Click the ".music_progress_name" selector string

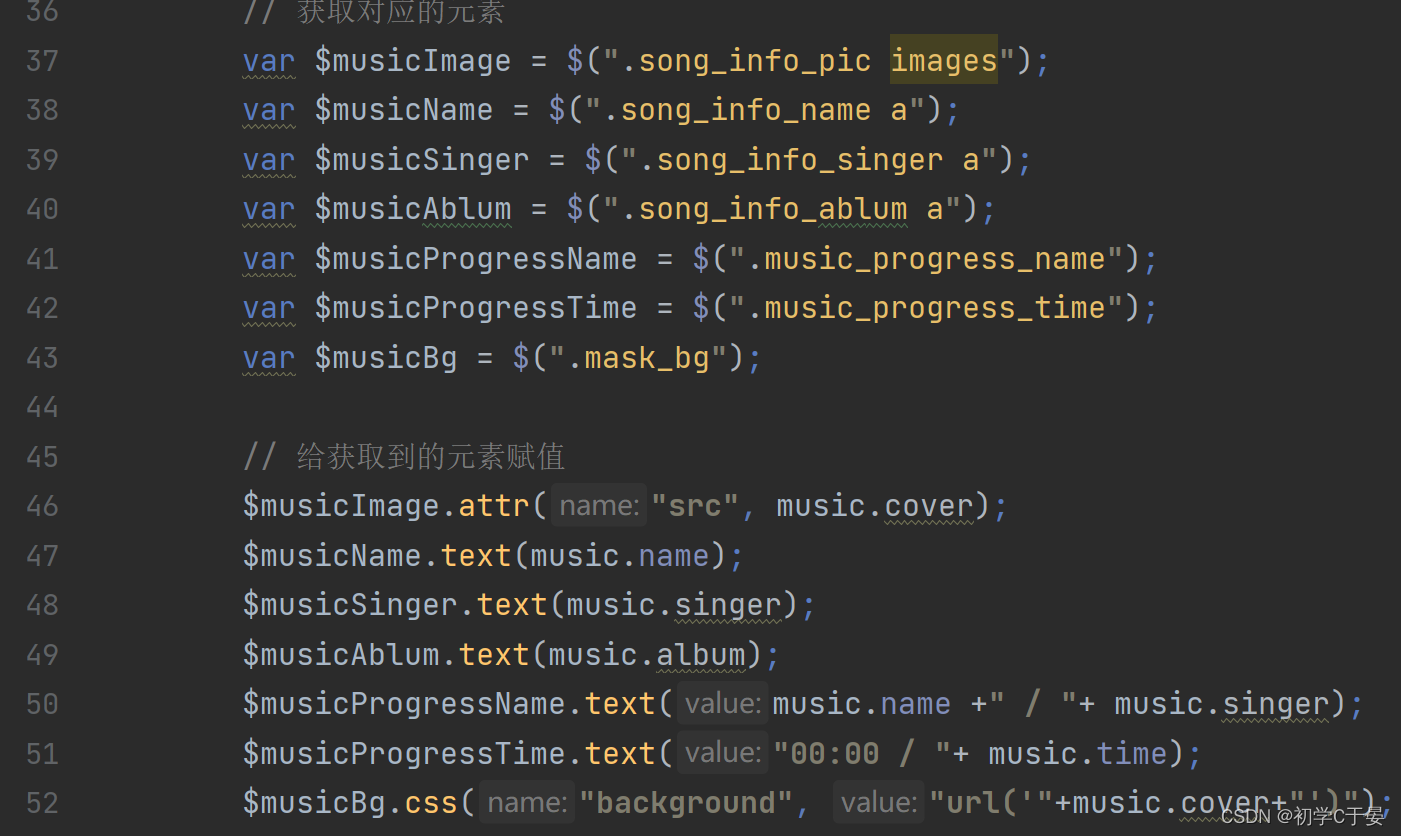[926, 259]
